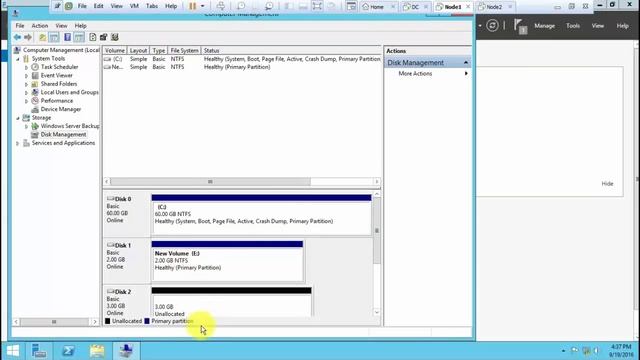Toggle Show/Hide Action Pane toolbar icon

click(x=79, y=38)
